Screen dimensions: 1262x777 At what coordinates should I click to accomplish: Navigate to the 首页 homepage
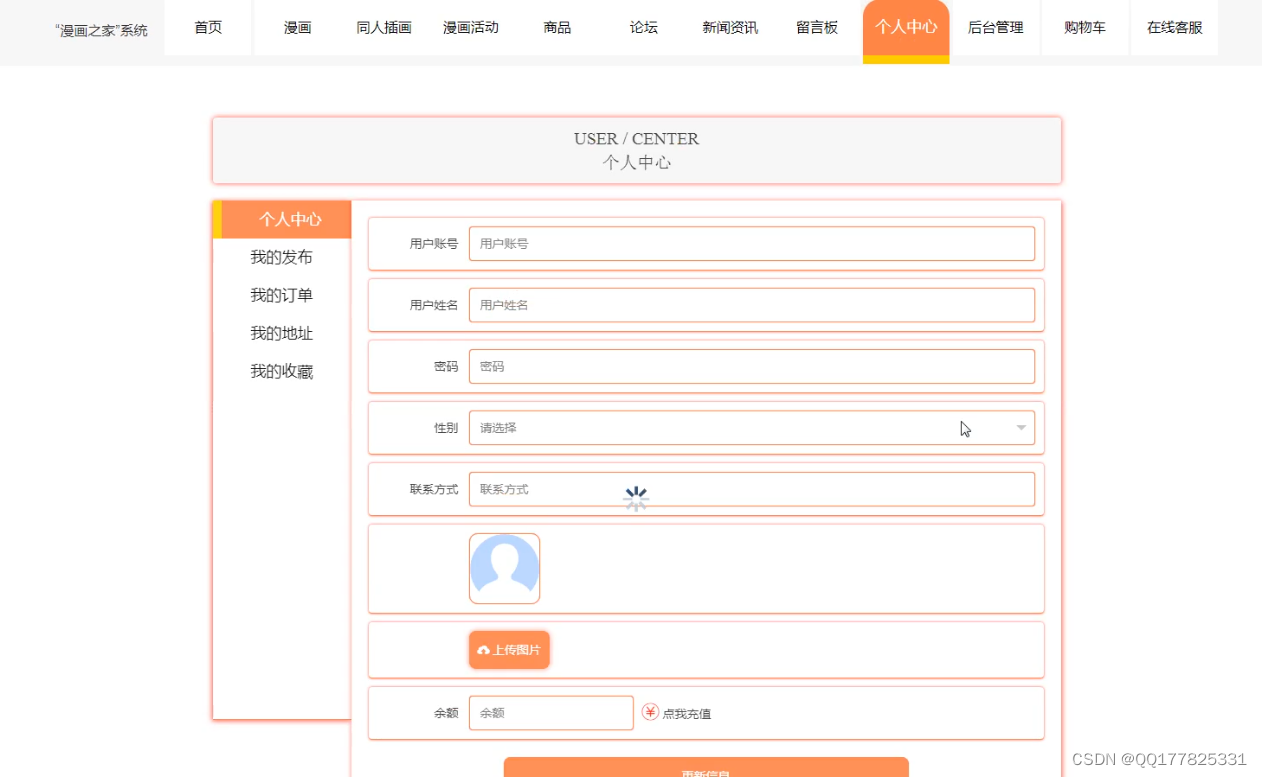tap(207, 28)
